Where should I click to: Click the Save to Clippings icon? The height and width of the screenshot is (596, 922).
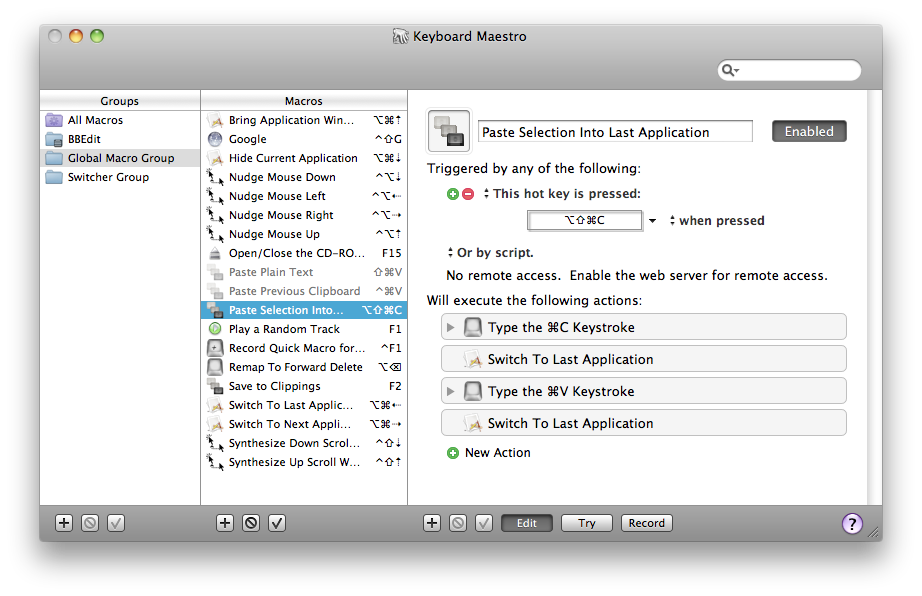(x=215, y=386)
